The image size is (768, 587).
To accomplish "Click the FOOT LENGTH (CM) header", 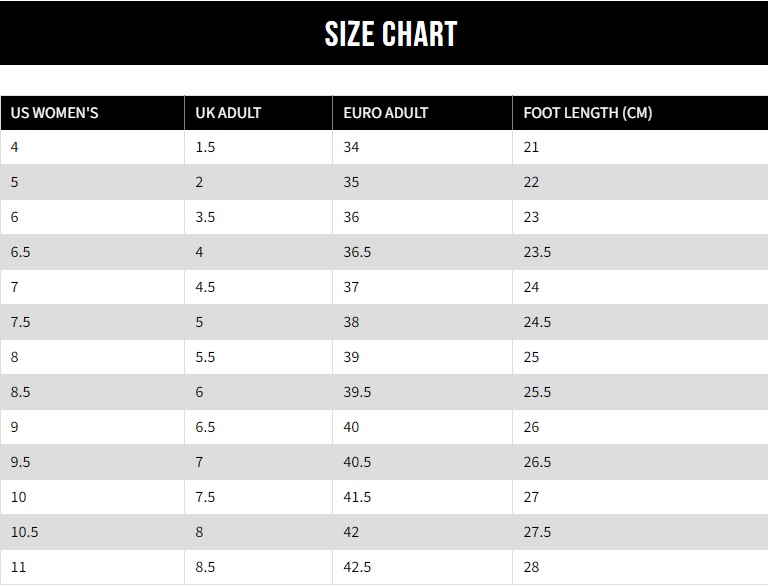I will pyautogui.click(x=588, y=113).
